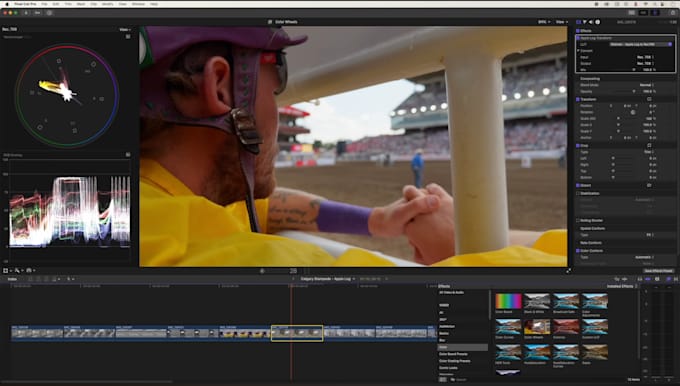The image size is (680, 386).
Task: Click the Save Effects Preset button
Action: pos(658,271)
